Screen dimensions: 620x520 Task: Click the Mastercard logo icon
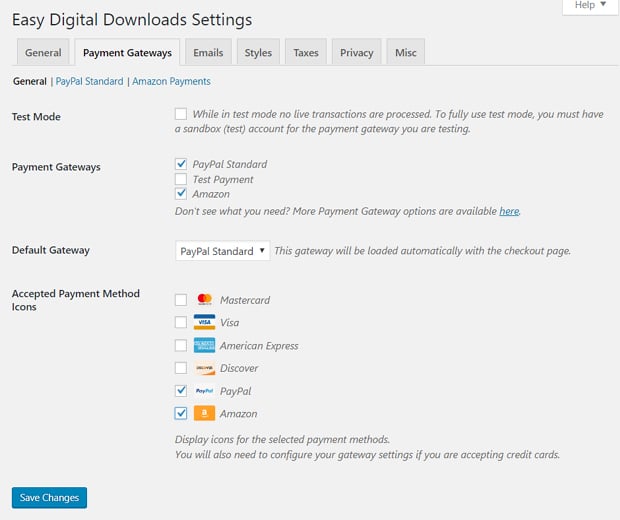[204, 300]
